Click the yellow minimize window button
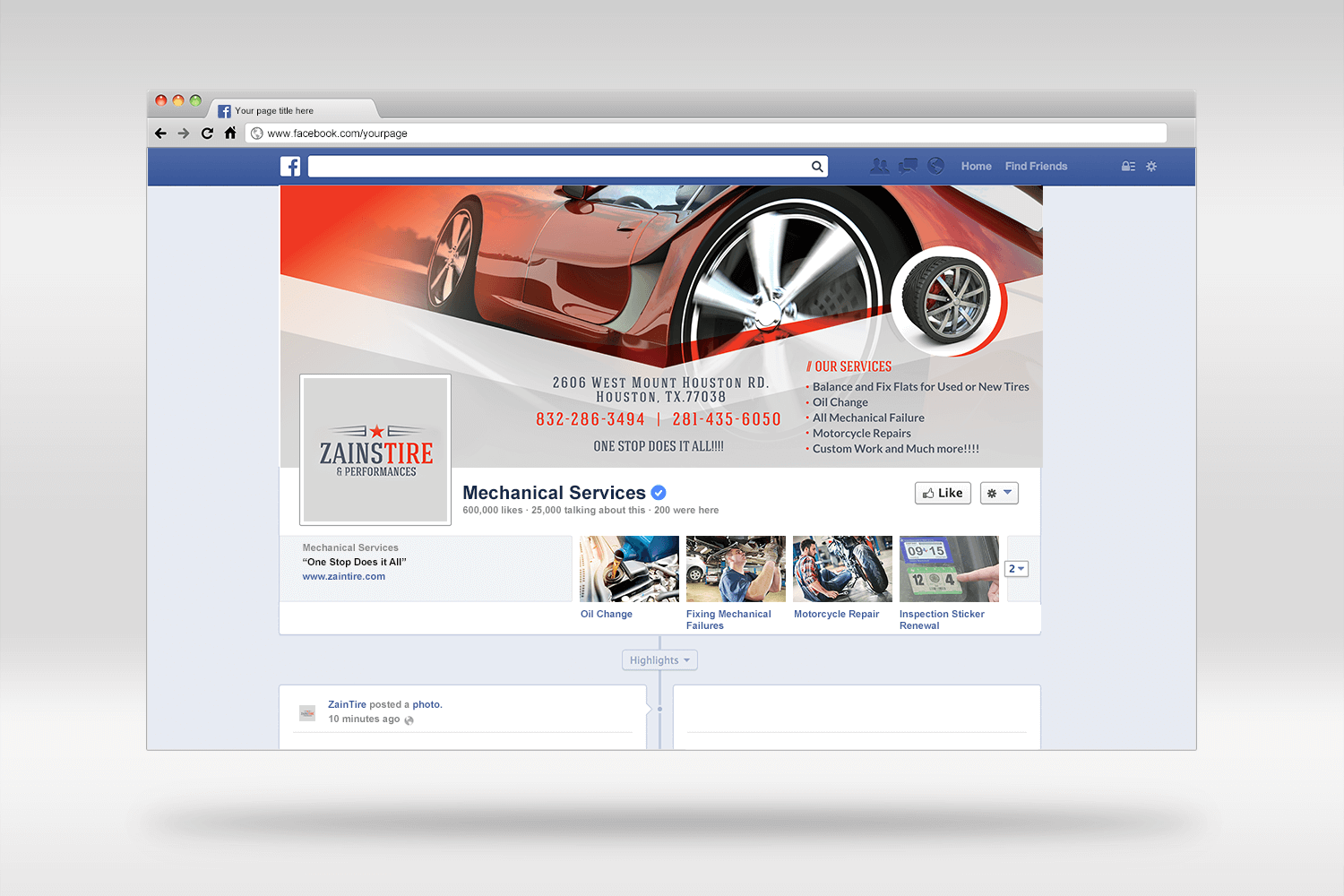 click(178, 100)
